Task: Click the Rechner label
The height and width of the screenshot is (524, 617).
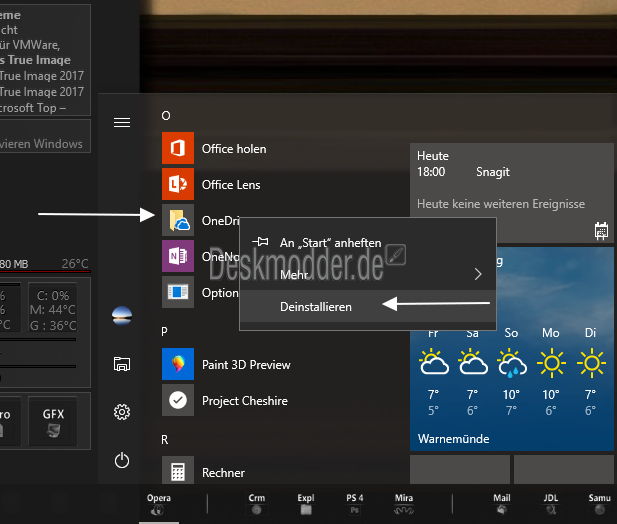Action: point(223,472)
